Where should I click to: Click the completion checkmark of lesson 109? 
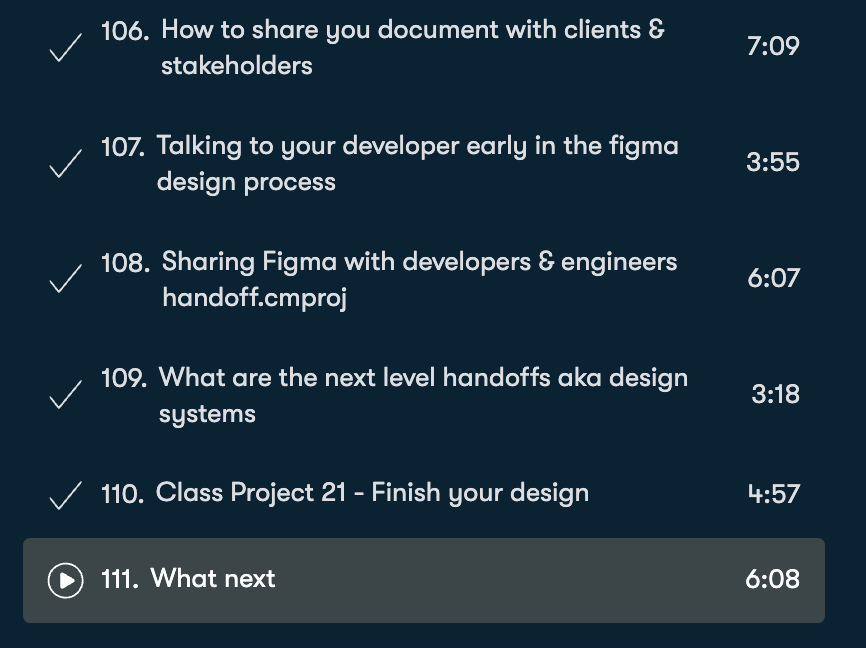66,395
